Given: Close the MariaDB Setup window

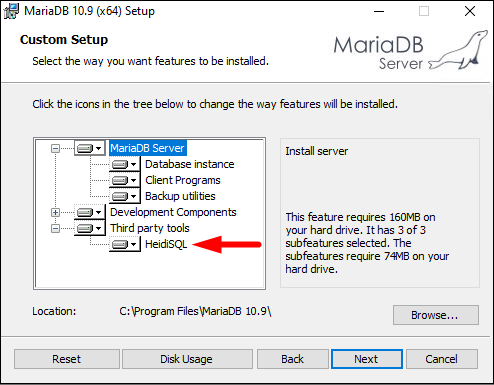Looking at the screenshot, I should coord(470,11).
